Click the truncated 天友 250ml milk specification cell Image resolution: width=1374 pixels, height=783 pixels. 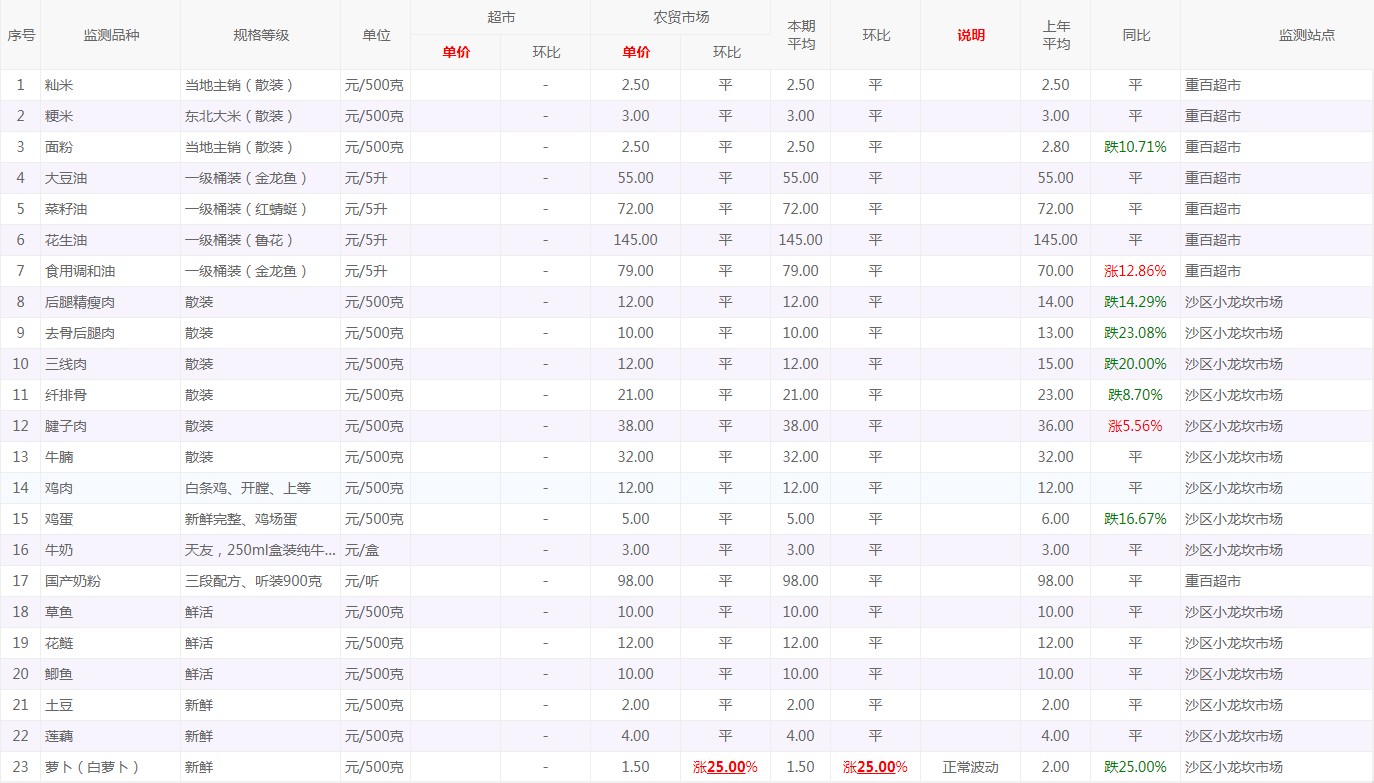click(x=260, y=550)
